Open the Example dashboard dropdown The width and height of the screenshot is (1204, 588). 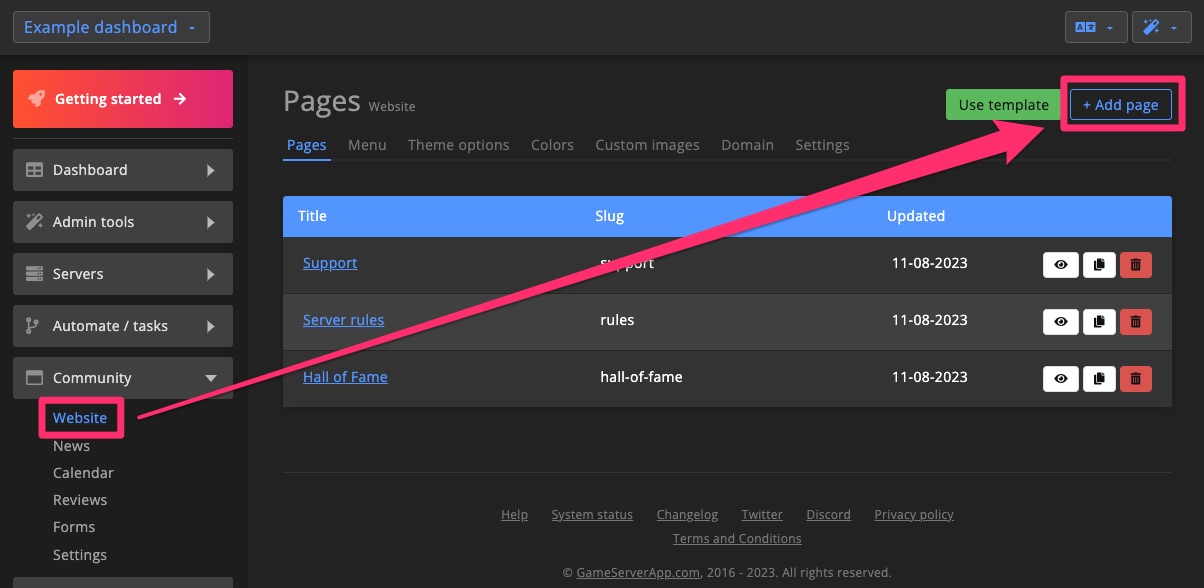pos(110,27)
